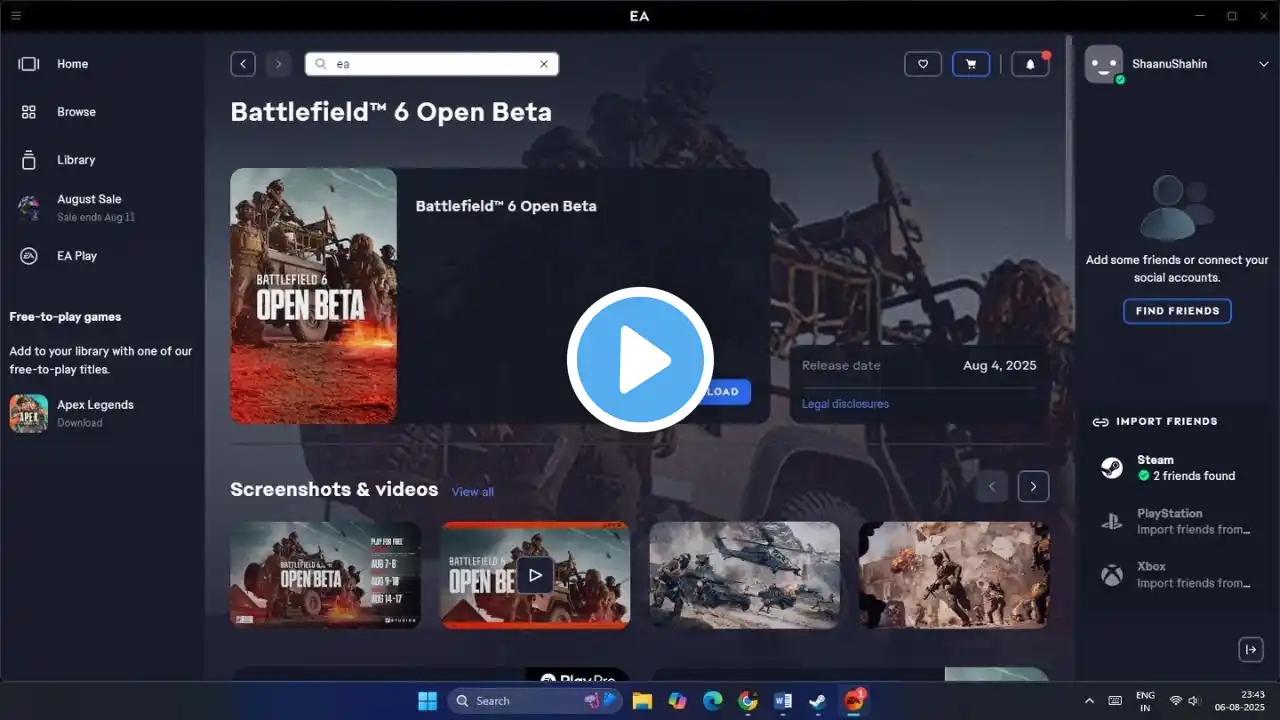The height and width of the screenshot is (720, 1280).
Task: Open the notifications bell
Action: pos(1030,64)
